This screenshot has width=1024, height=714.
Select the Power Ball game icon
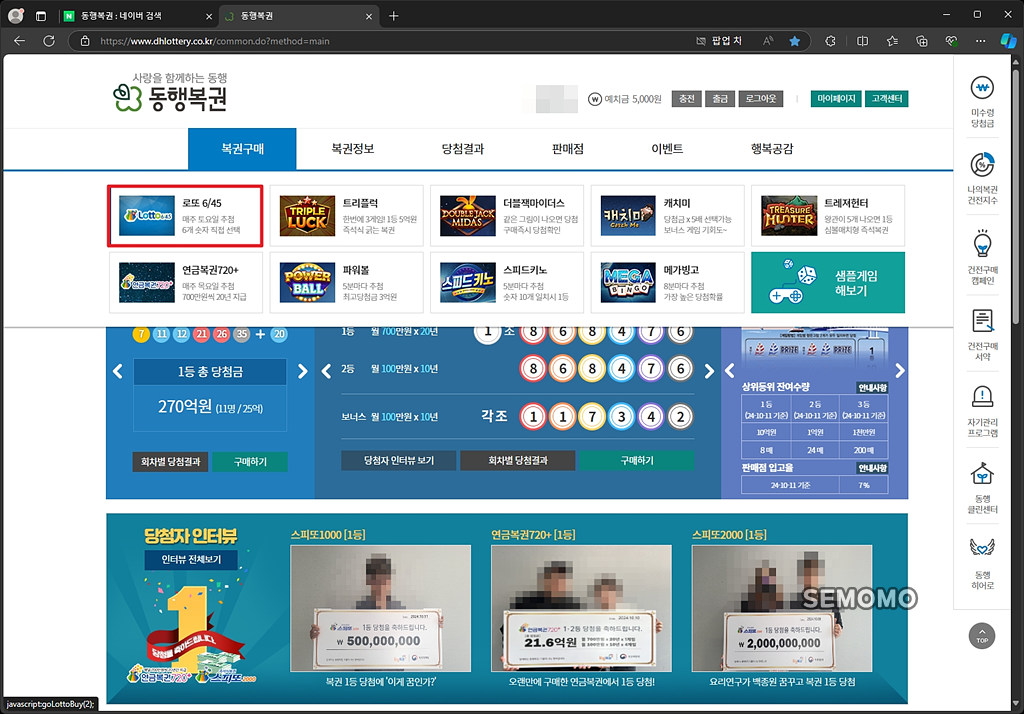coord(307,282)
